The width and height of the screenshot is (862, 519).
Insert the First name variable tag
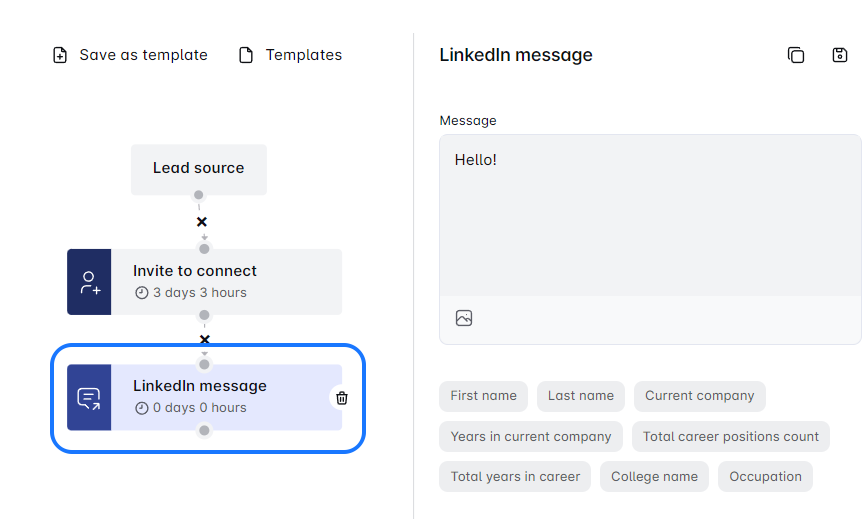(483, 396)
